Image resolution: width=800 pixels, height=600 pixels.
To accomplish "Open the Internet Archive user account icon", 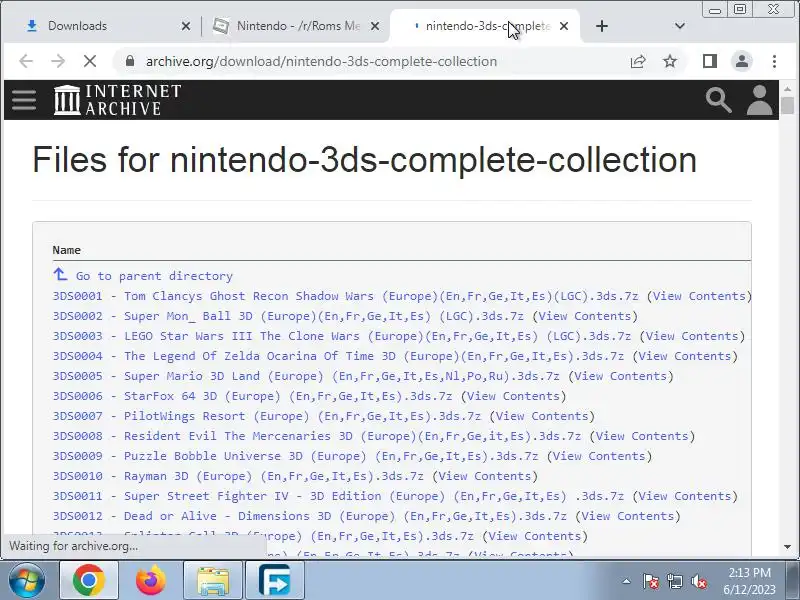I will point(760,100).
